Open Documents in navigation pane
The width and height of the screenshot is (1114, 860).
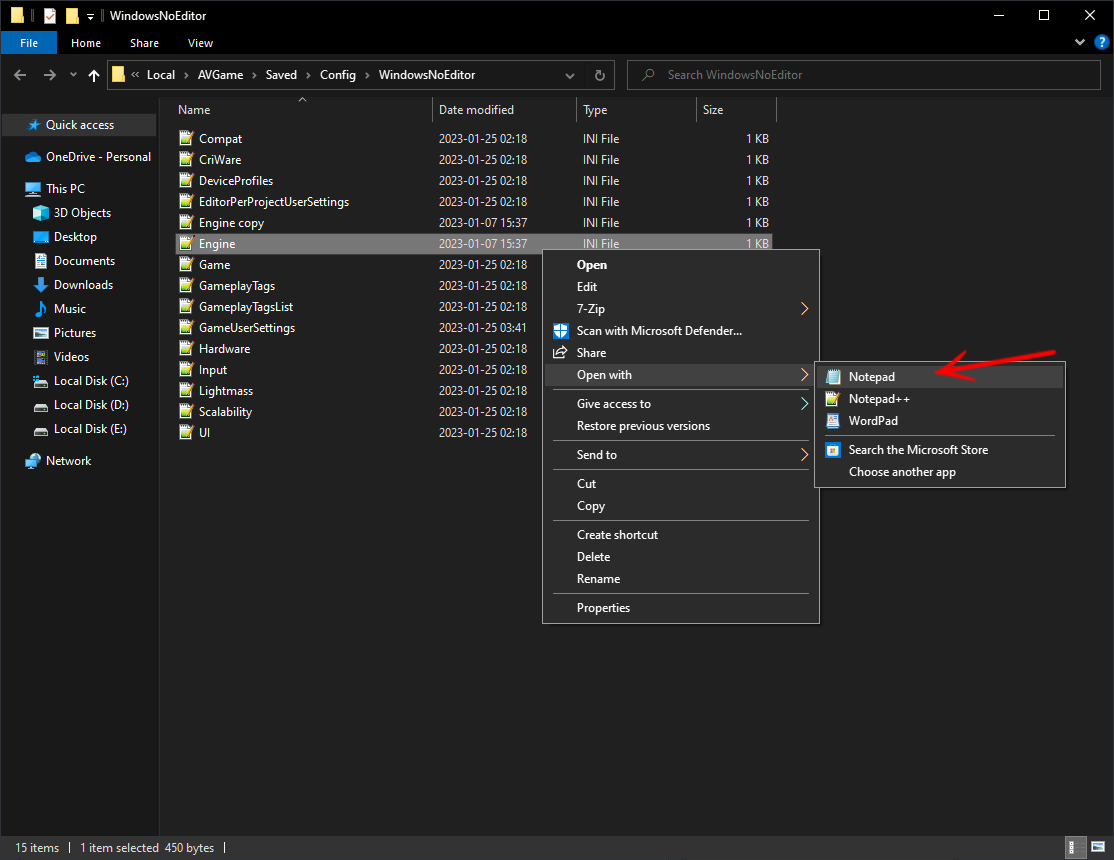pyautogui.click(x=74, y=261)
